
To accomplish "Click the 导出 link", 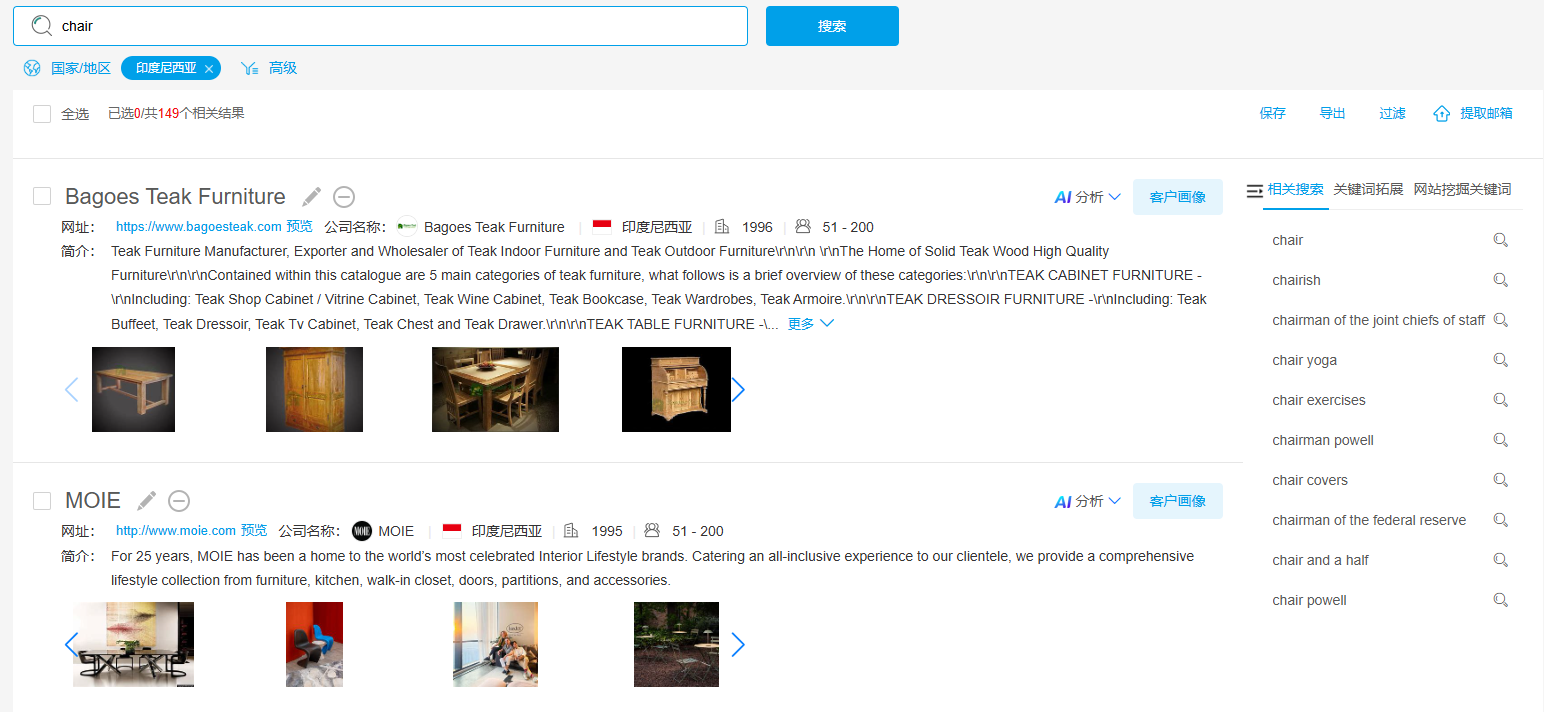I will coord(1333,114).
